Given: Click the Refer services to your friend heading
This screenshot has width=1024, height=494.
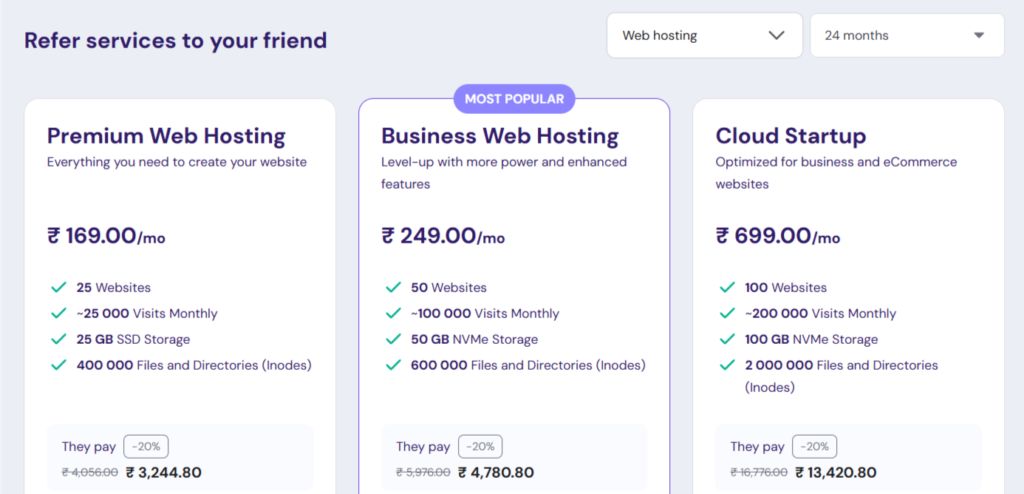Looking at the screenshot, I should coord(175,41).
